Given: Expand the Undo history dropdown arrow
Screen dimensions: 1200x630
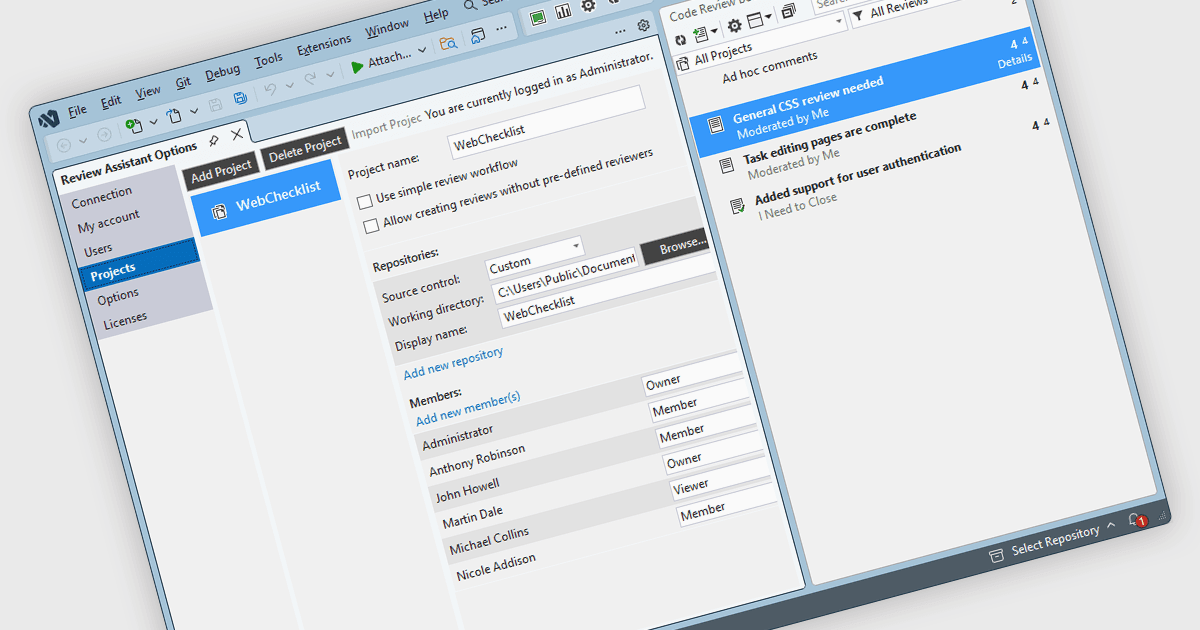Looking at the screenshot, I should (x=290, y=86).
